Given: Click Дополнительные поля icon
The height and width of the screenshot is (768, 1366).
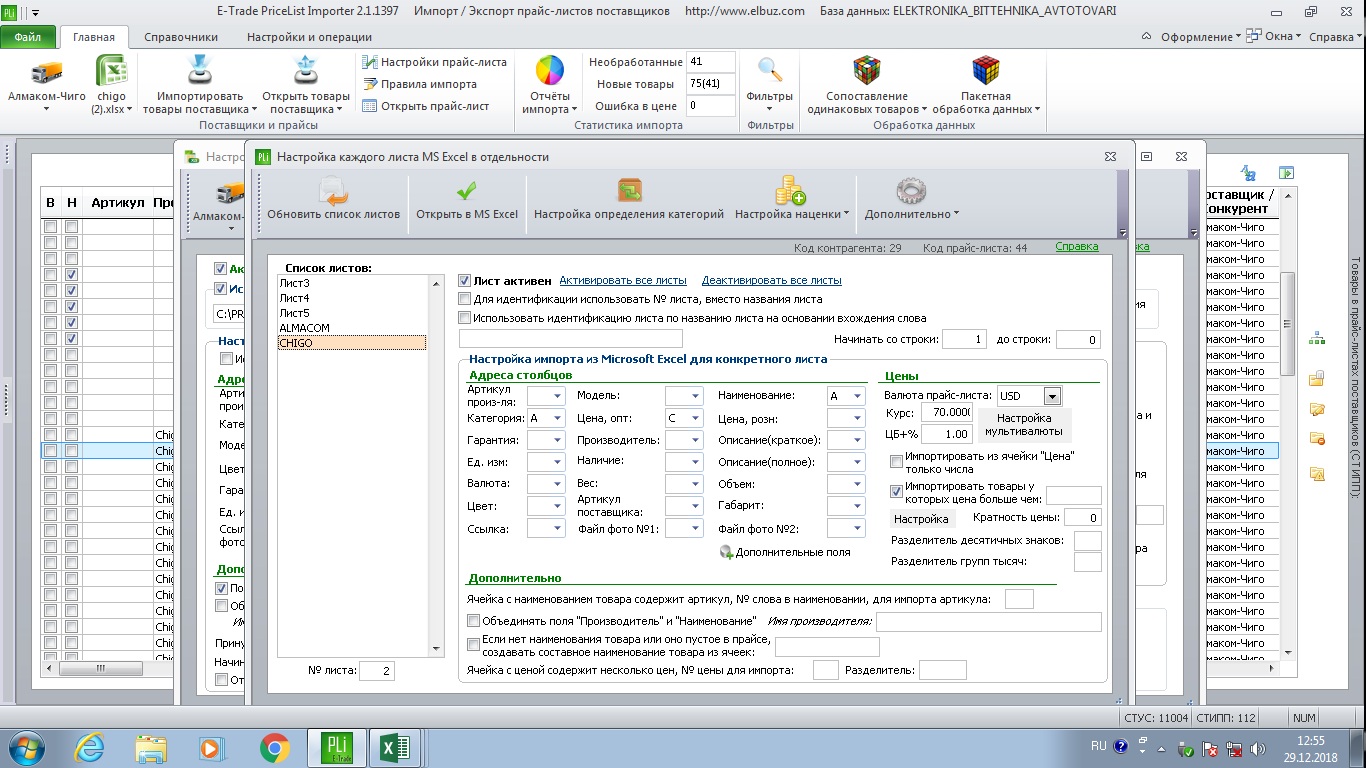Looking at the screenshot, I should click(727, 552).
